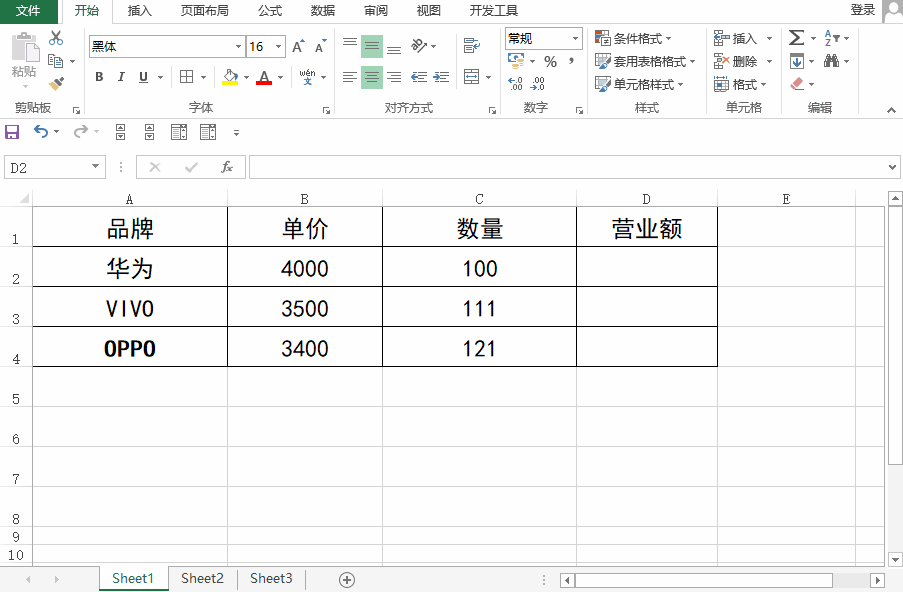Add a new sheet with plus button
The width and height of the screenshot is (903, 592).
pos(347,580)
